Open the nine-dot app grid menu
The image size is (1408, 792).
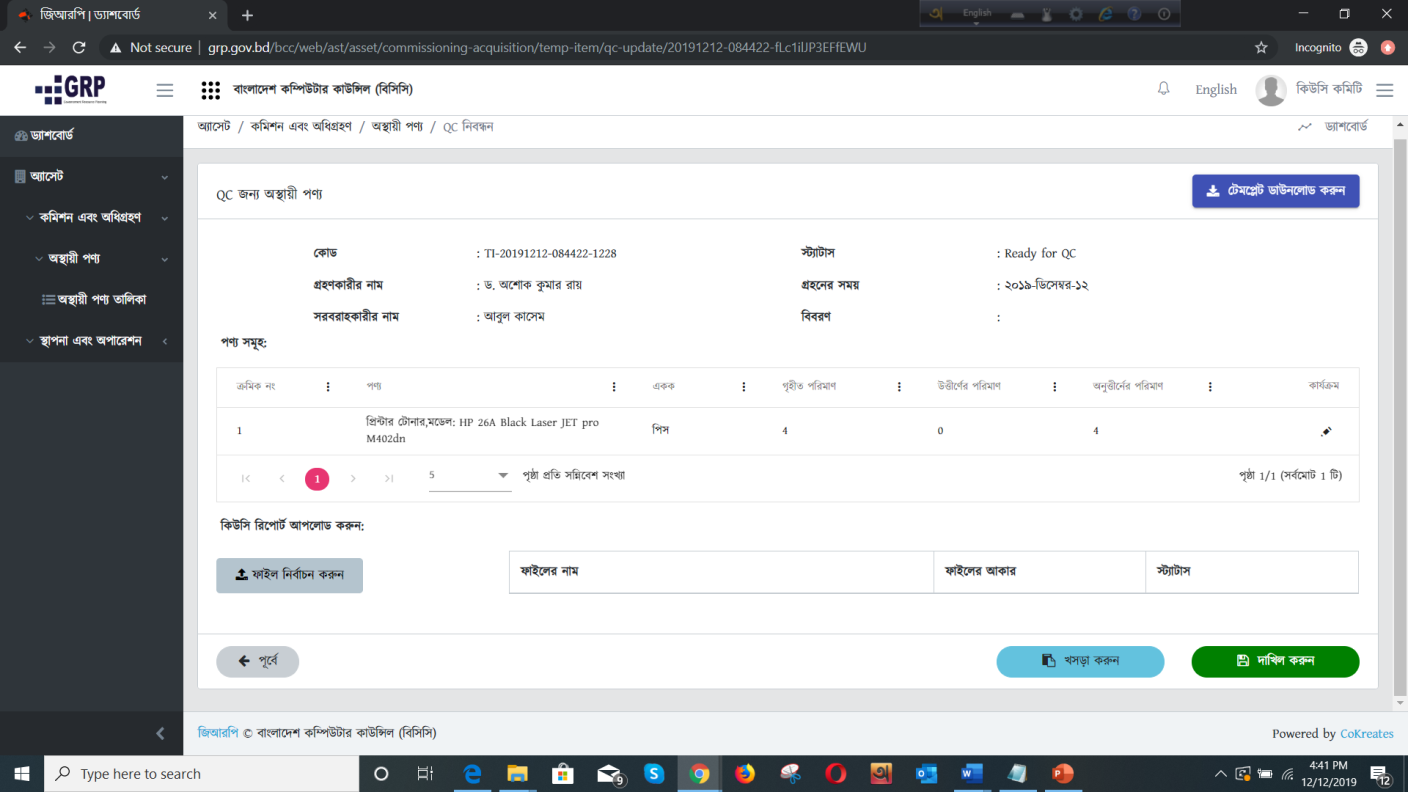pos(210,90)
